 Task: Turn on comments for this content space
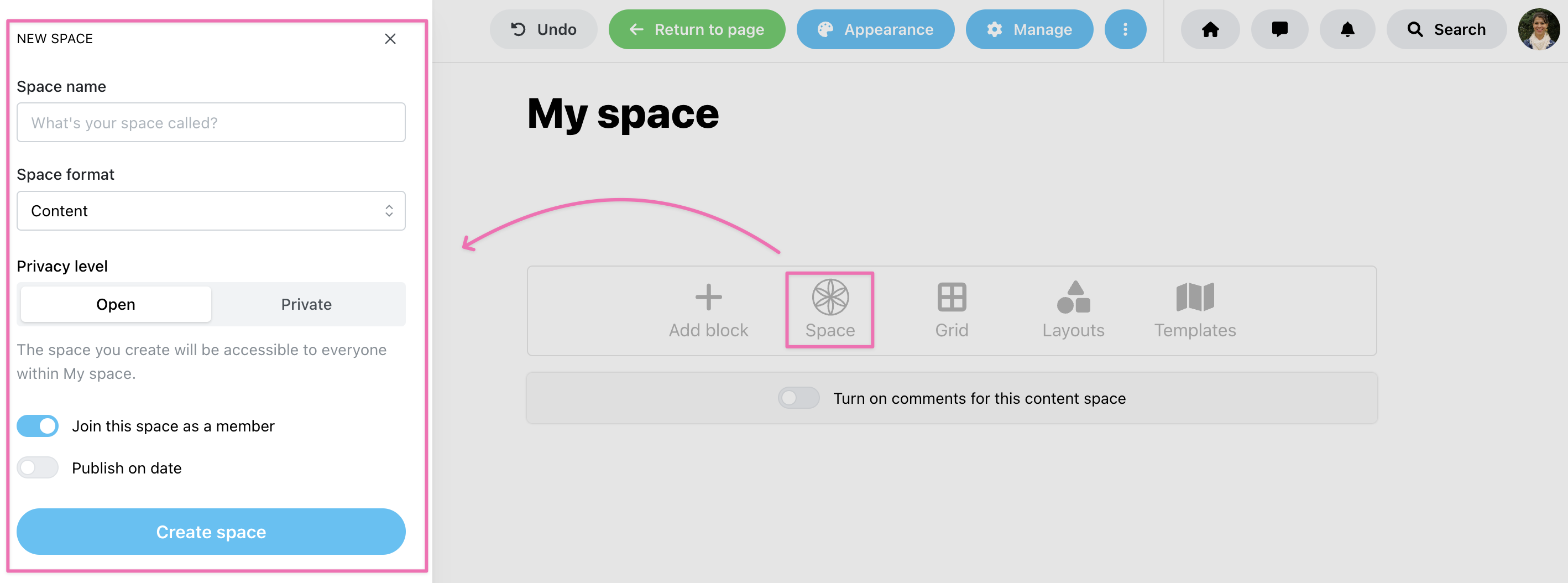(x=798, y=398)
